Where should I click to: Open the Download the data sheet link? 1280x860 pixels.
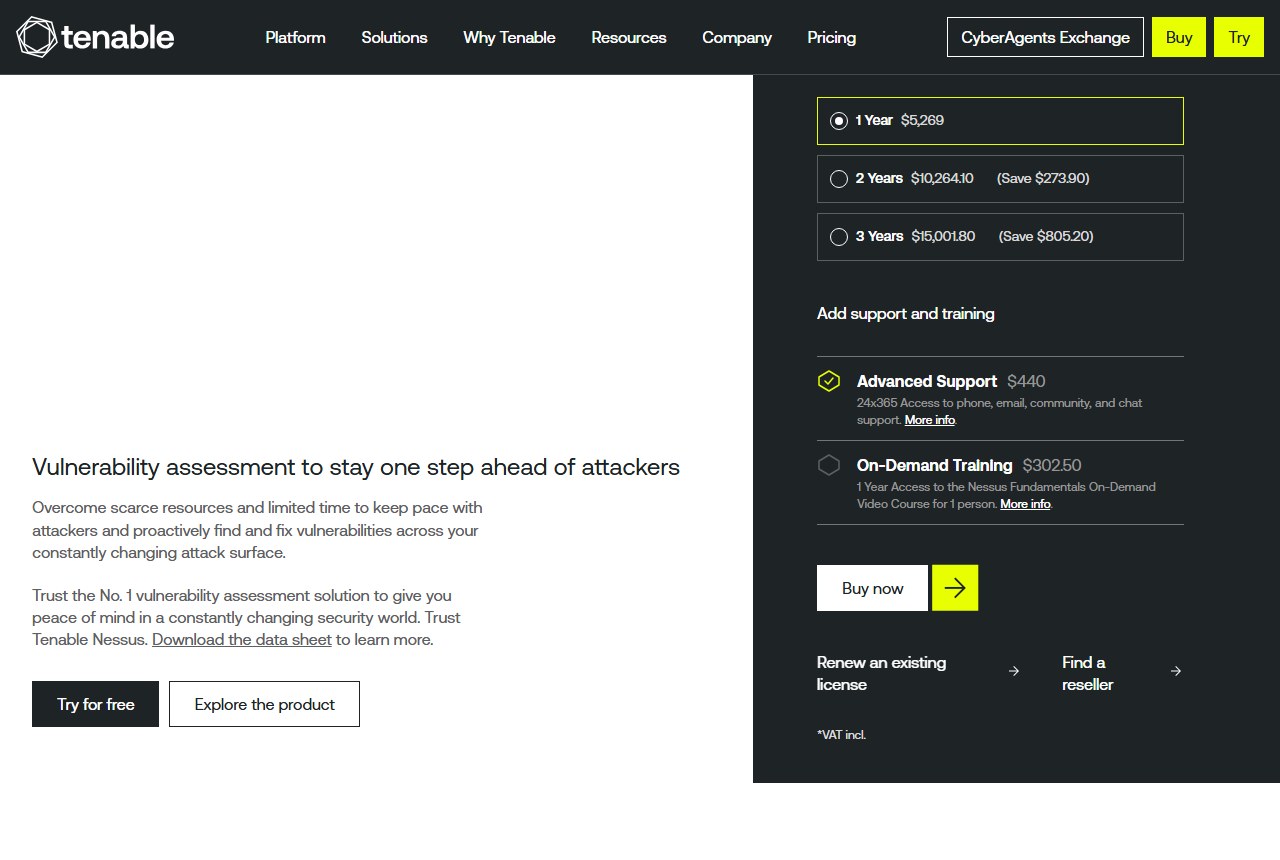click(x=242, y=640)
